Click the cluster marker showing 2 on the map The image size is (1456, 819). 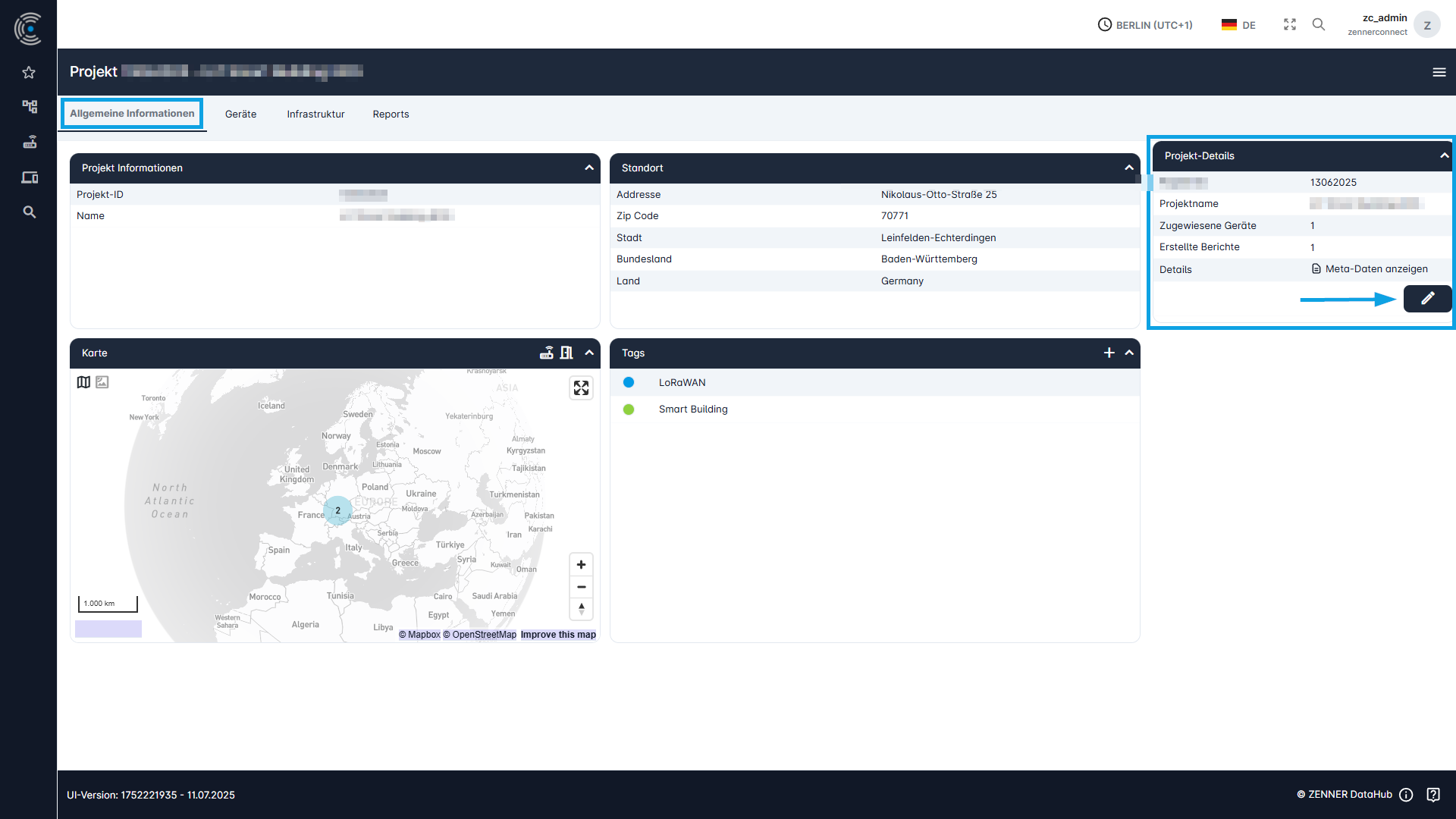pyautogui.click(x=337, y=510)
